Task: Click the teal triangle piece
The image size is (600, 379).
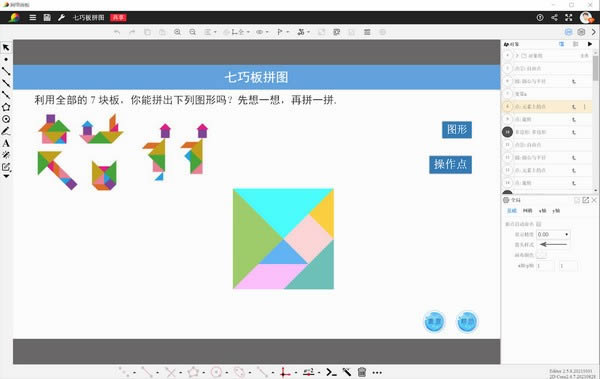Action: 318,272
